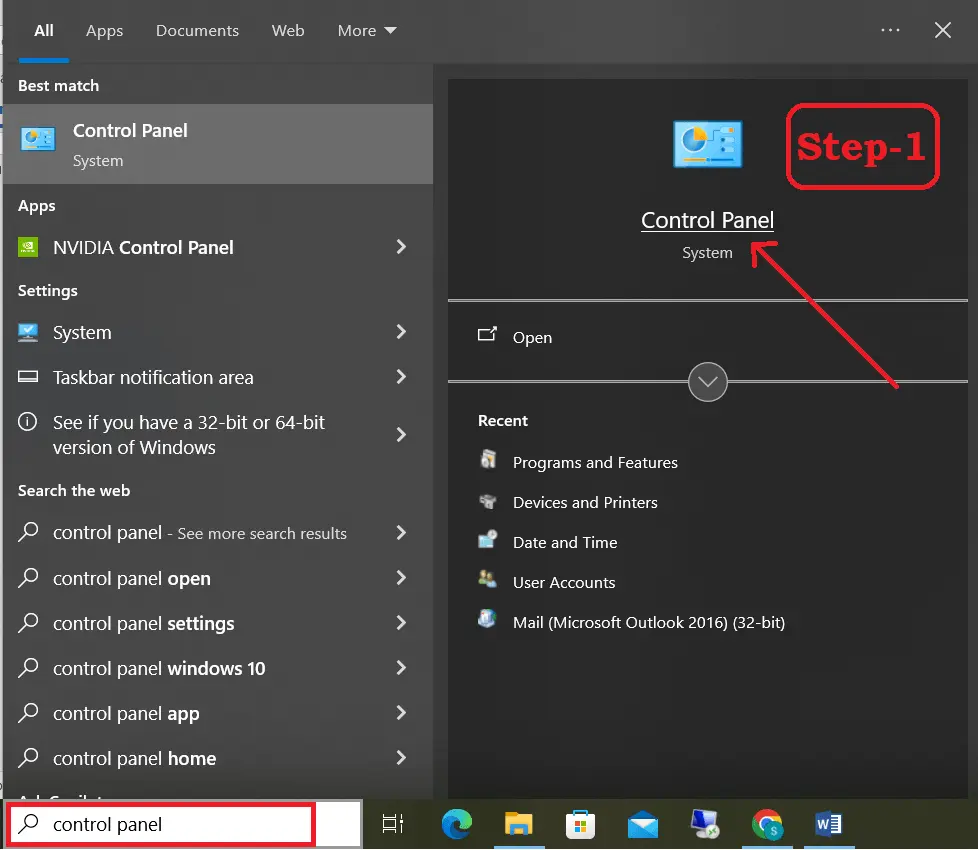The width and height of the screenshot is (978, 850).
Task: Click the Date and Time icon
Action: 488,539
